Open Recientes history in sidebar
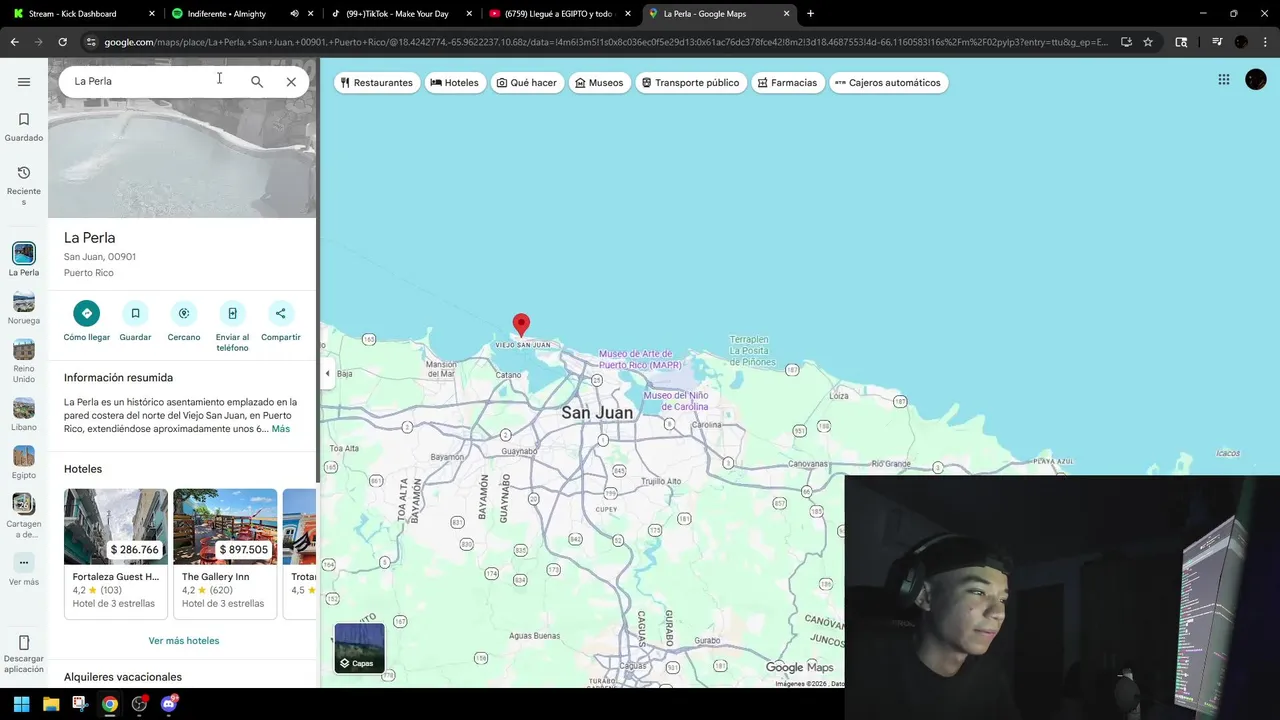Screen dimensions: 1280x720 (24, 185)
